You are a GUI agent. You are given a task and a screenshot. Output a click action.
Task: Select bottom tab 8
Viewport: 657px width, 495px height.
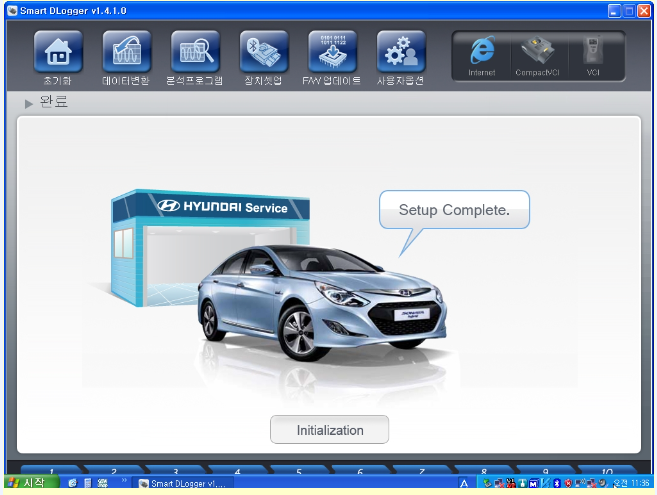pos(484,471)
